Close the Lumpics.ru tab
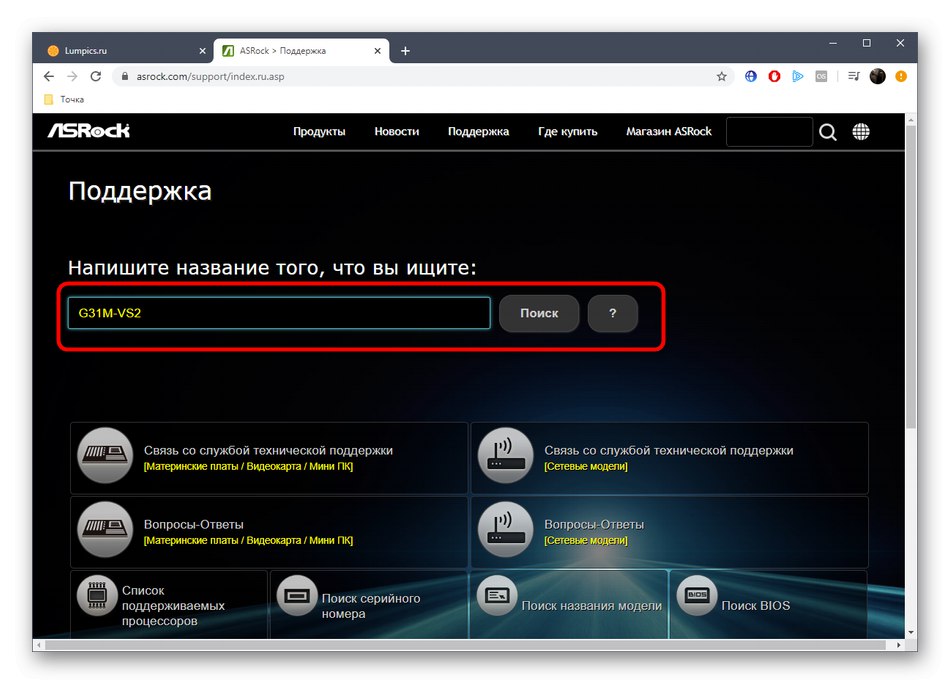Viewport: 950px width, 684px height. coord(202,51)
